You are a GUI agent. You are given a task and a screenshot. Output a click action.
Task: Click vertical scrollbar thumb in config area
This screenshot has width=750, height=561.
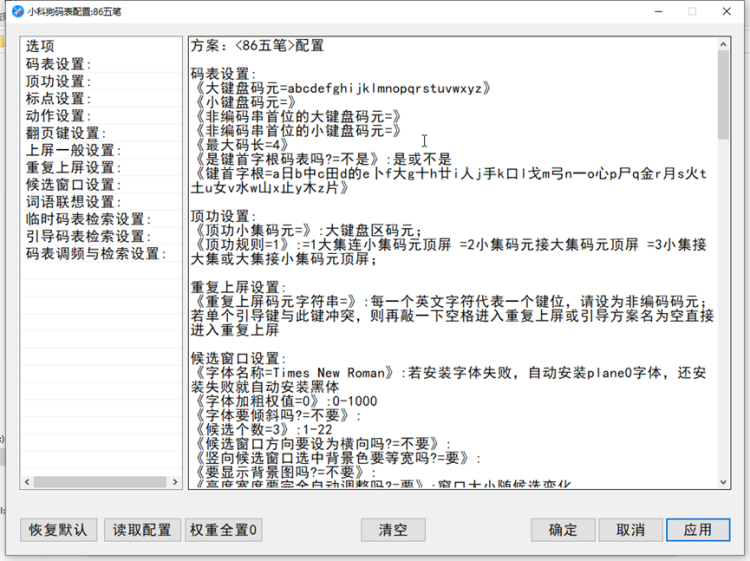723,95
